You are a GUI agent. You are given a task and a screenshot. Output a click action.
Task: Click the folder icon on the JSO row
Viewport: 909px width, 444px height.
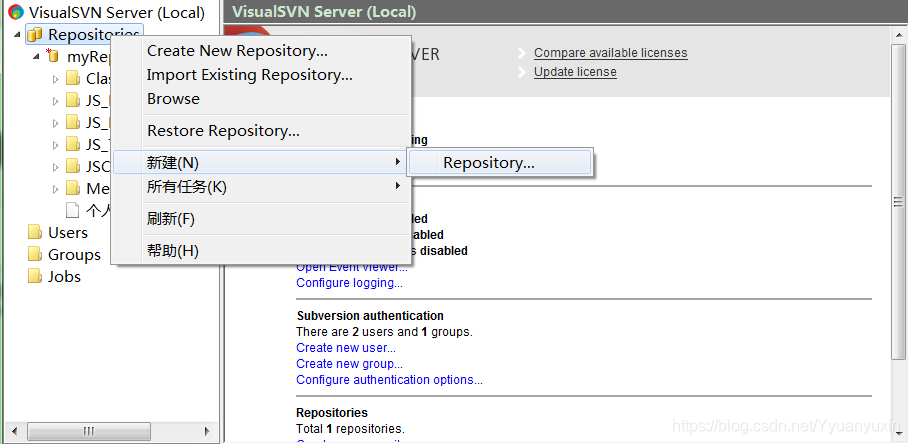click(x=72, y=167)
